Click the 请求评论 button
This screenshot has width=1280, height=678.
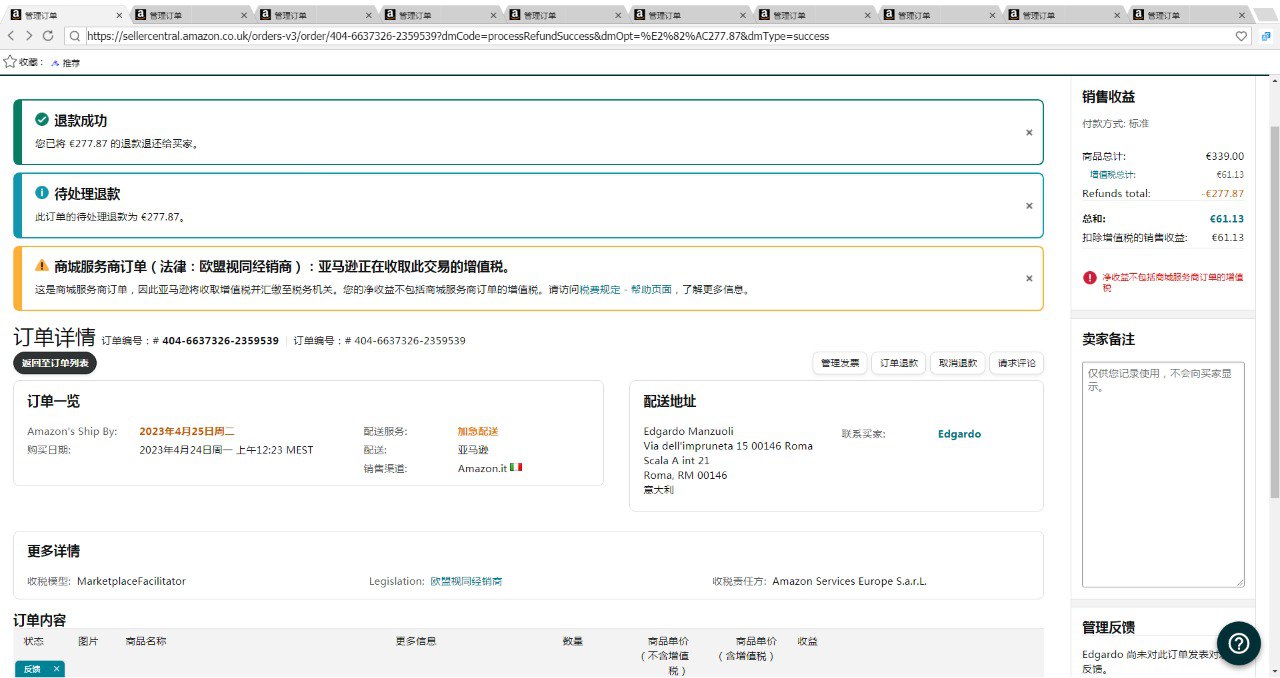[x=1017, y=363]
